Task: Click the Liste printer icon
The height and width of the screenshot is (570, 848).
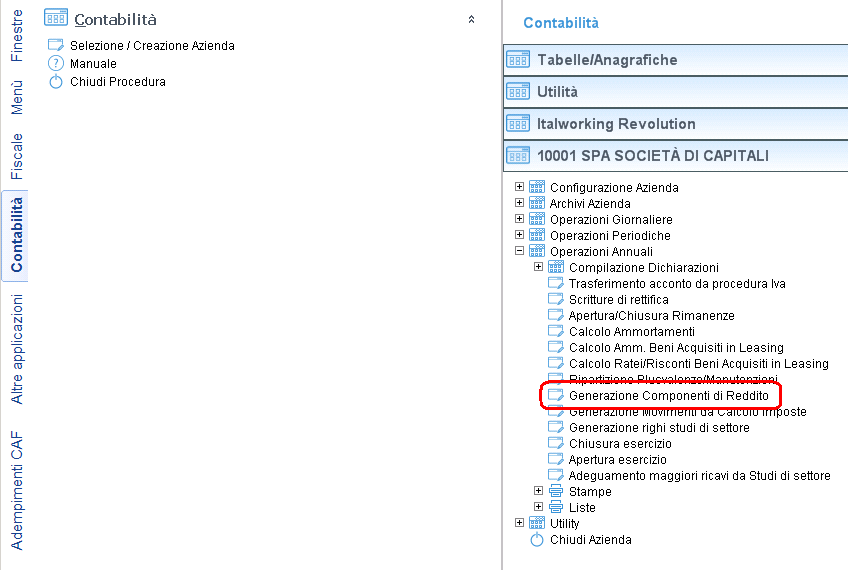Action: (x=556, y=507)
